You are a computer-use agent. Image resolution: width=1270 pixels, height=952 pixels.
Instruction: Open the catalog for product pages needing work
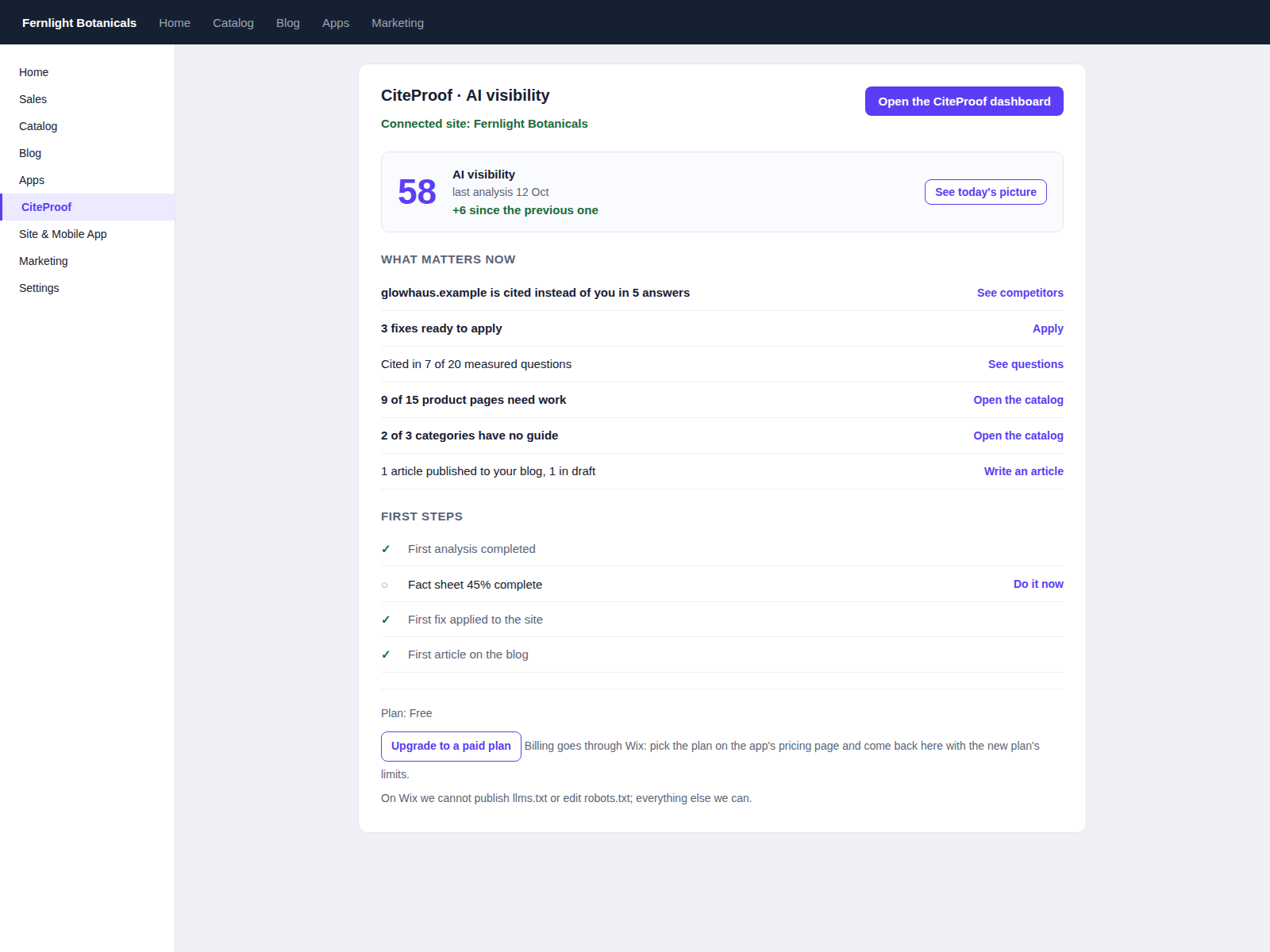(x=1018, y=400)
